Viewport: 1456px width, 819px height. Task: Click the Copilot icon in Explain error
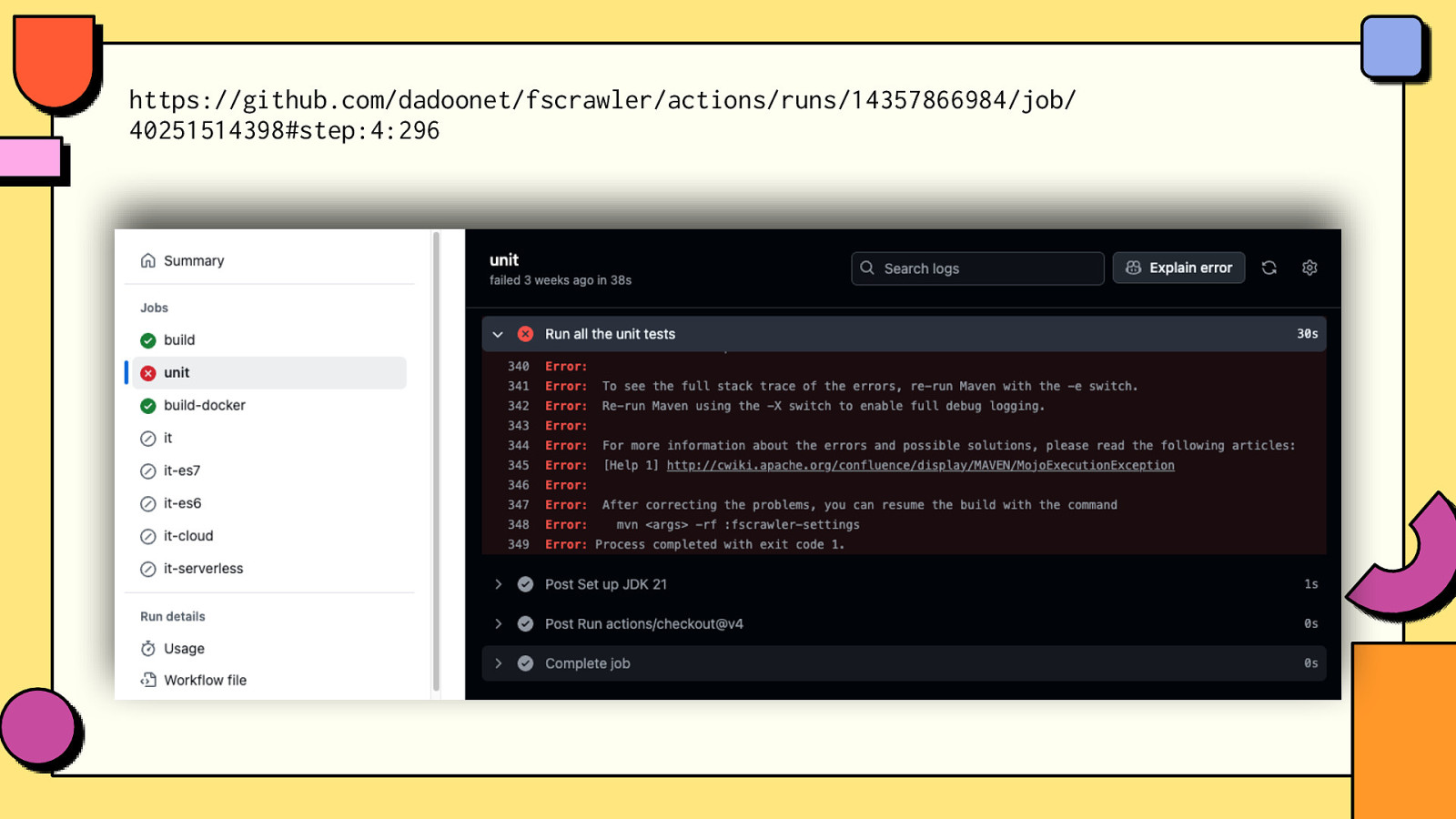[1133, 268]
